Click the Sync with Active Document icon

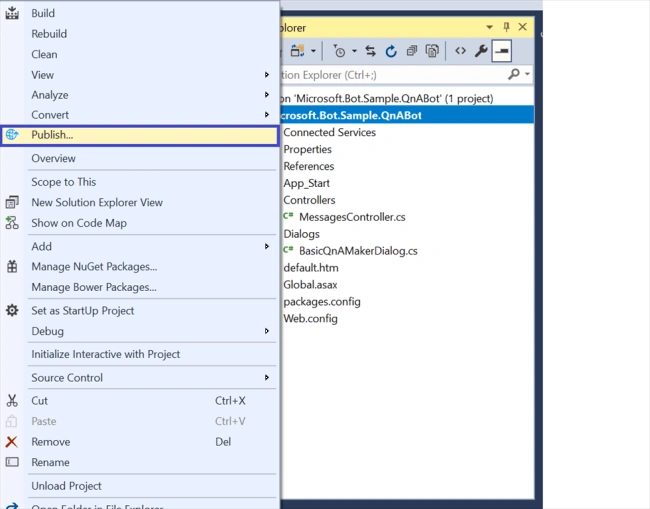[370, 51]
